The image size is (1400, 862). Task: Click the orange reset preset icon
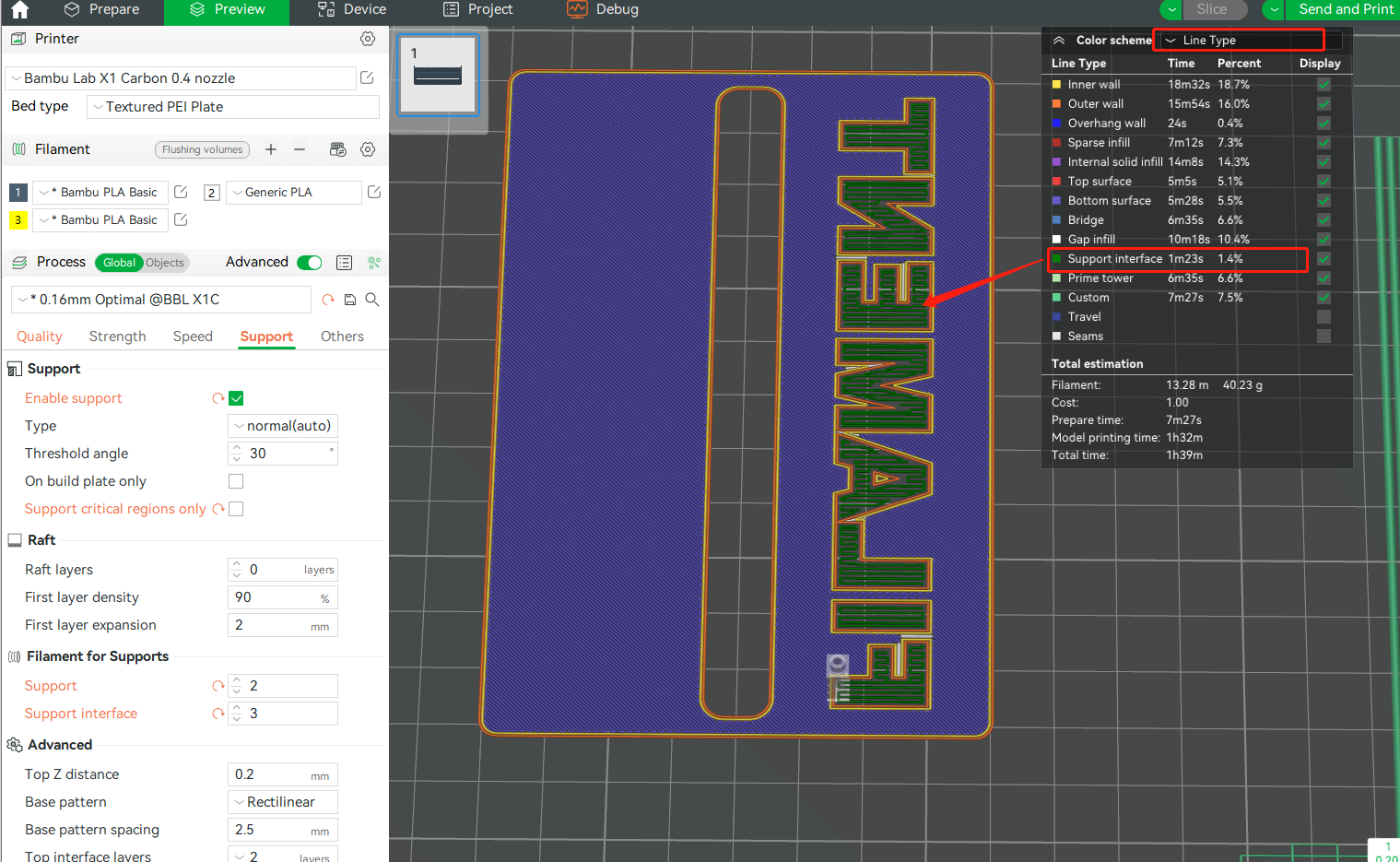[328, 300]
